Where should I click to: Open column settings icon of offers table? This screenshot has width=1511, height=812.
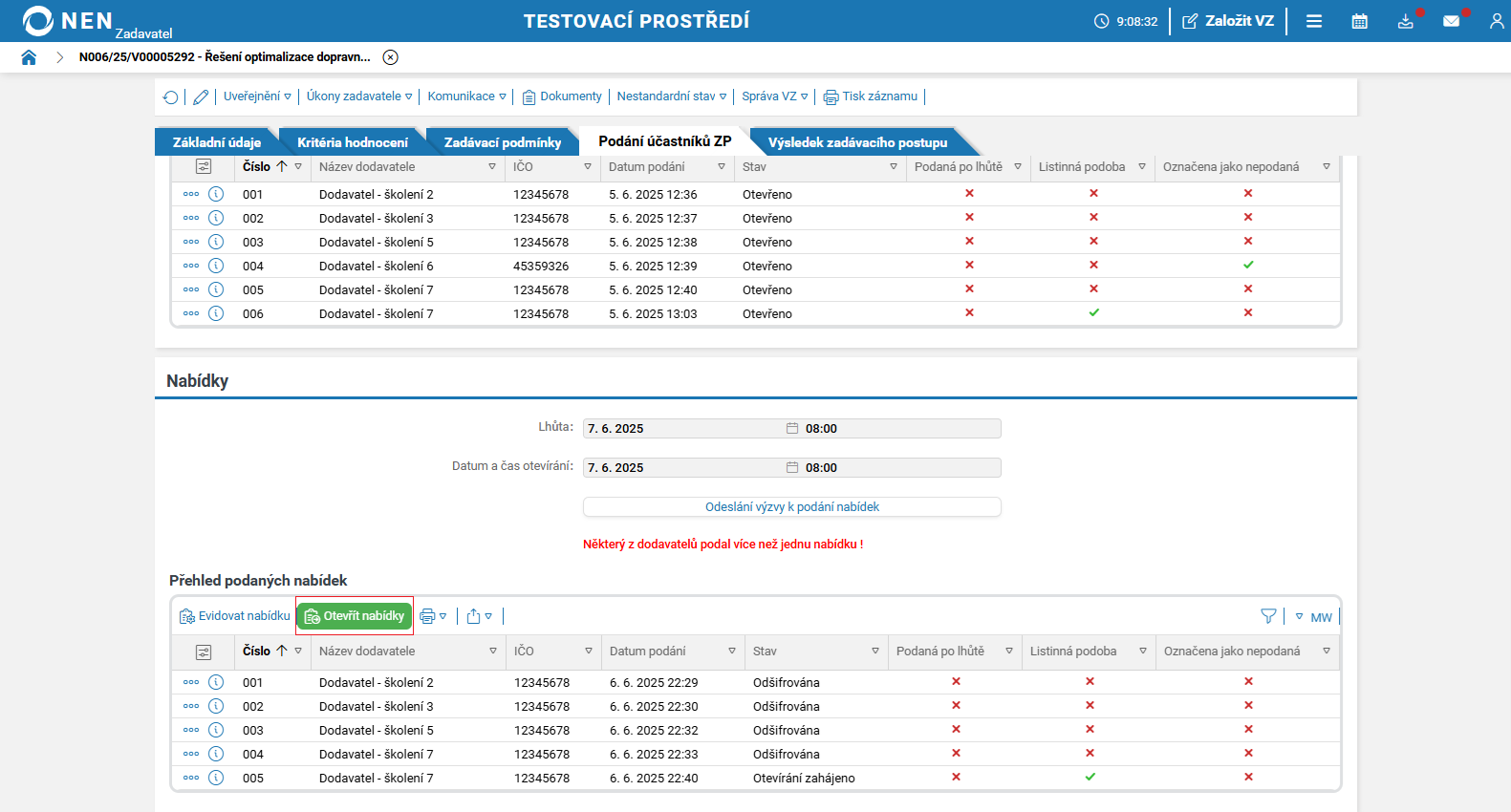coord(204,652)
